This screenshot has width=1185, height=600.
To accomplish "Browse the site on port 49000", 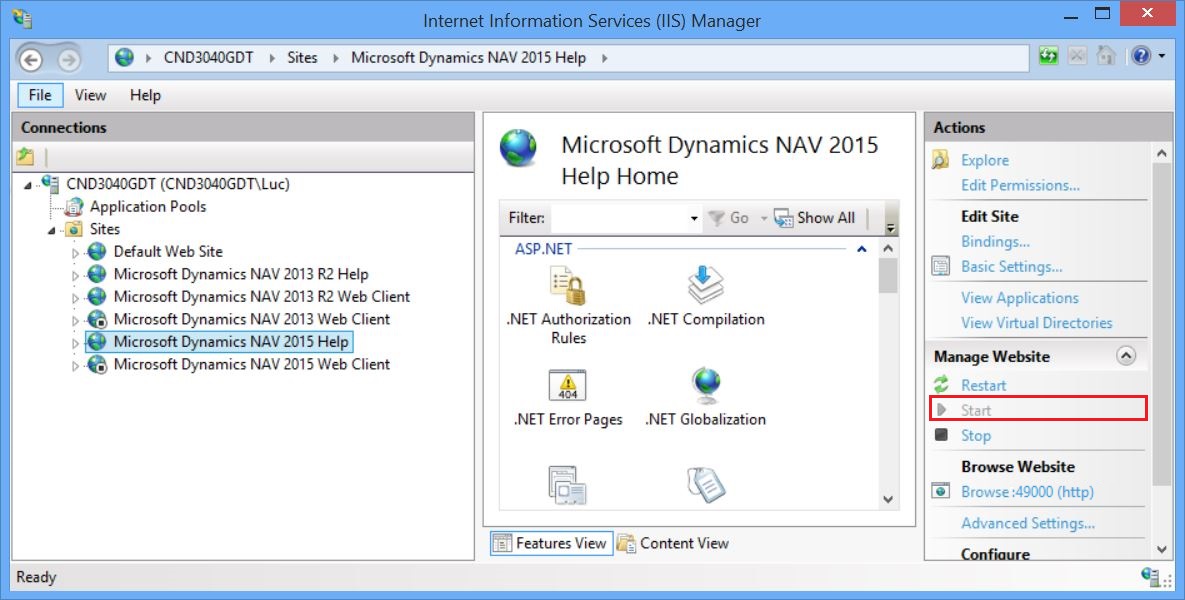I will point(1027,492).
